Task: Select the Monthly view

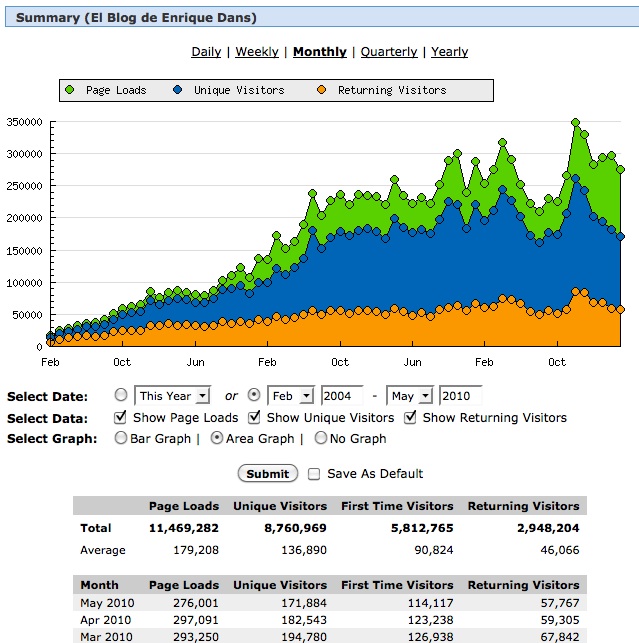Action: coord(320,52)
